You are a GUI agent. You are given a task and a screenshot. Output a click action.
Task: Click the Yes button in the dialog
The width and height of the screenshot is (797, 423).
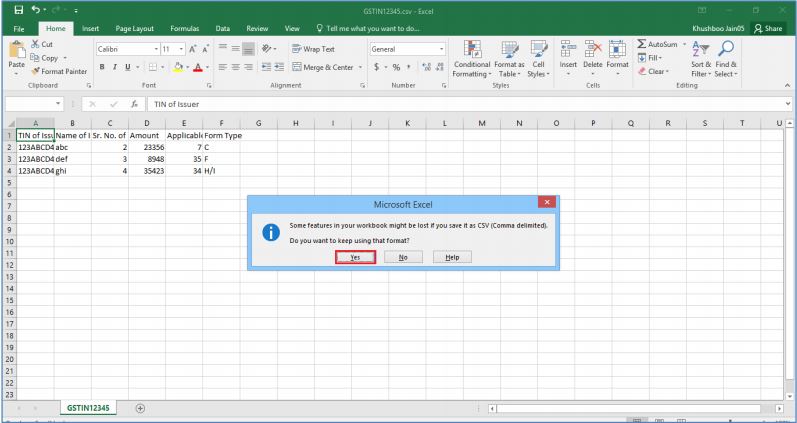355,257
